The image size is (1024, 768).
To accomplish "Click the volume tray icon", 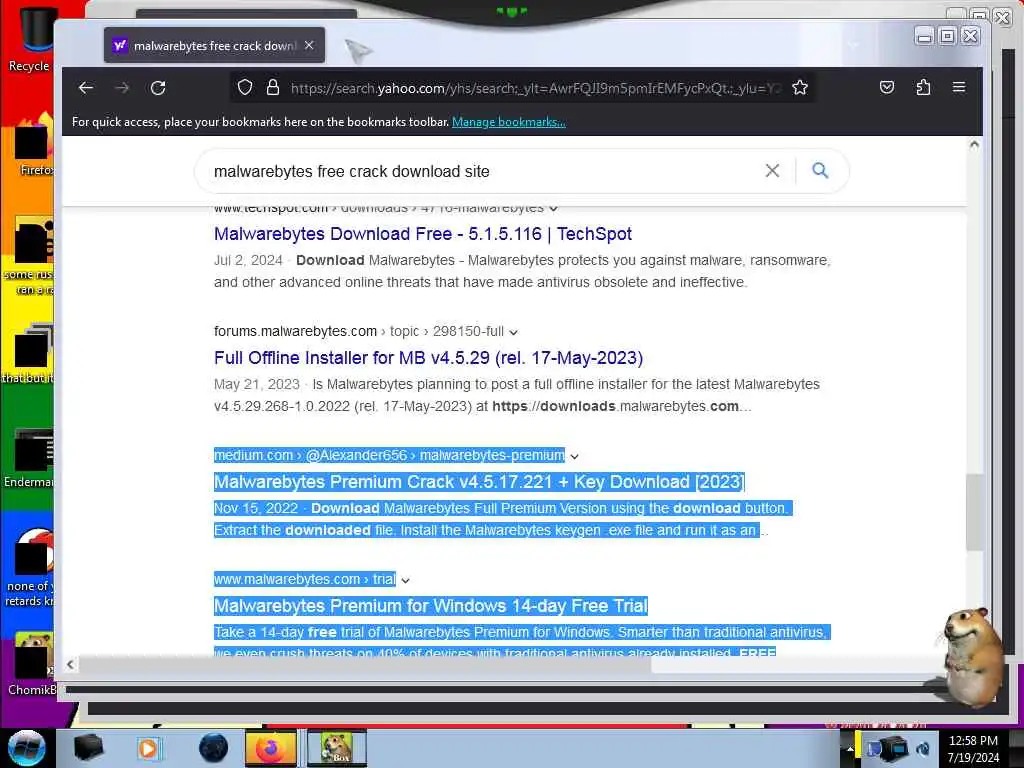I will [923, 748].
